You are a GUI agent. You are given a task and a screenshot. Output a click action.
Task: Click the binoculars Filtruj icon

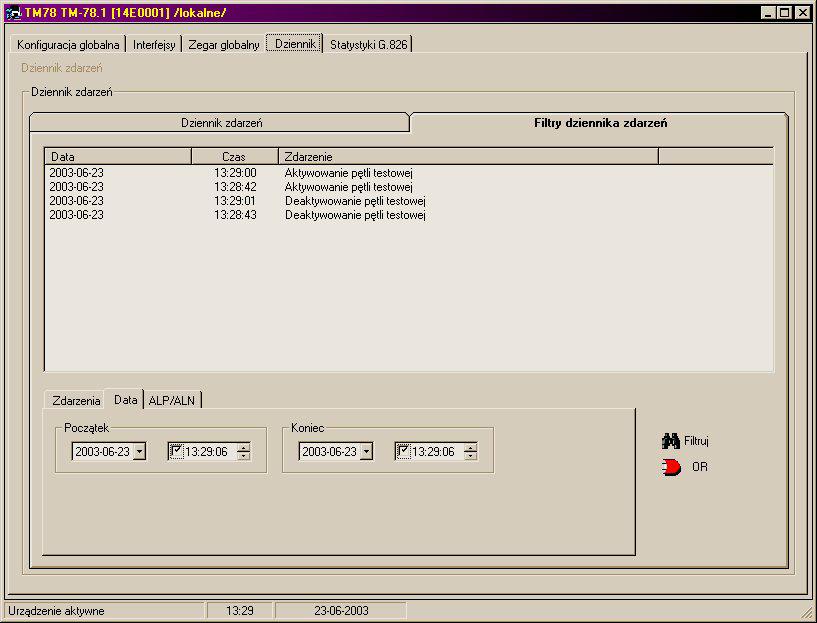pos(671,441)
